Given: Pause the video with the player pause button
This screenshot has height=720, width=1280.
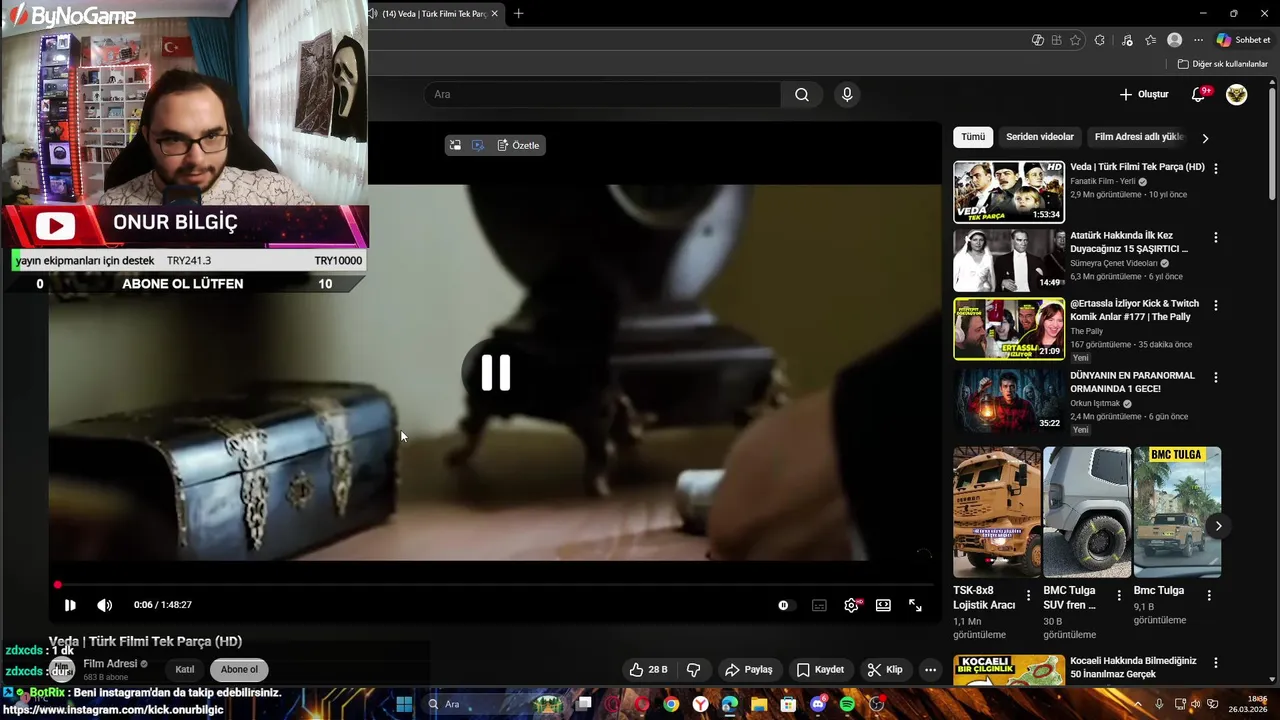Looking at the screenshot, I should [70, 605].
